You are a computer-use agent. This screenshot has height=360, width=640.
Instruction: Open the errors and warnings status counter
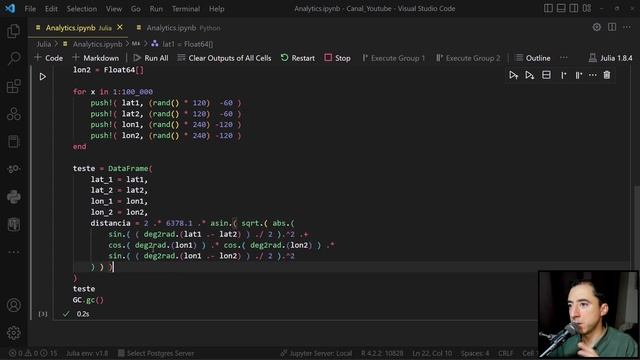(33, 353)
